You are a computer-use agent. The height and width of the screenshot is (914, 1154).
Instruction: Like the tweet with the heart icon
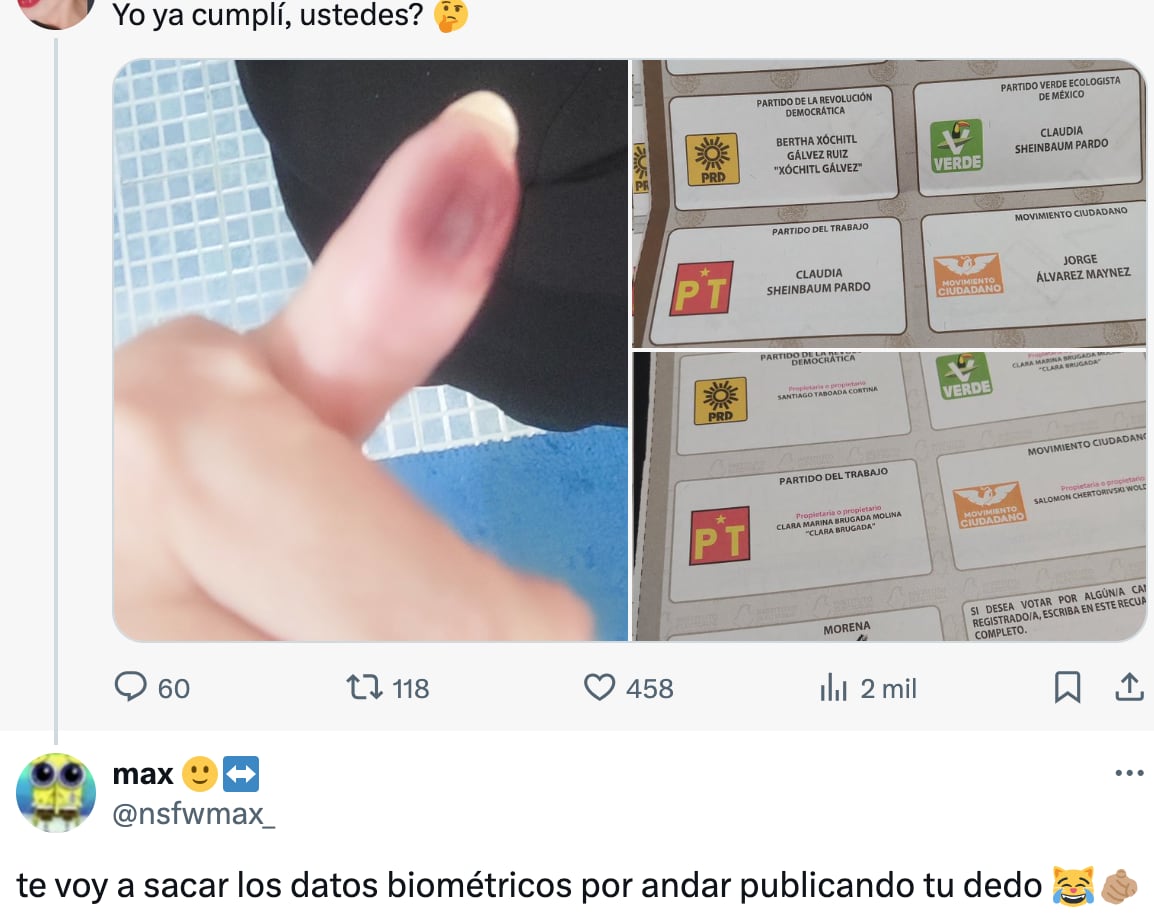tap(599, 687)
